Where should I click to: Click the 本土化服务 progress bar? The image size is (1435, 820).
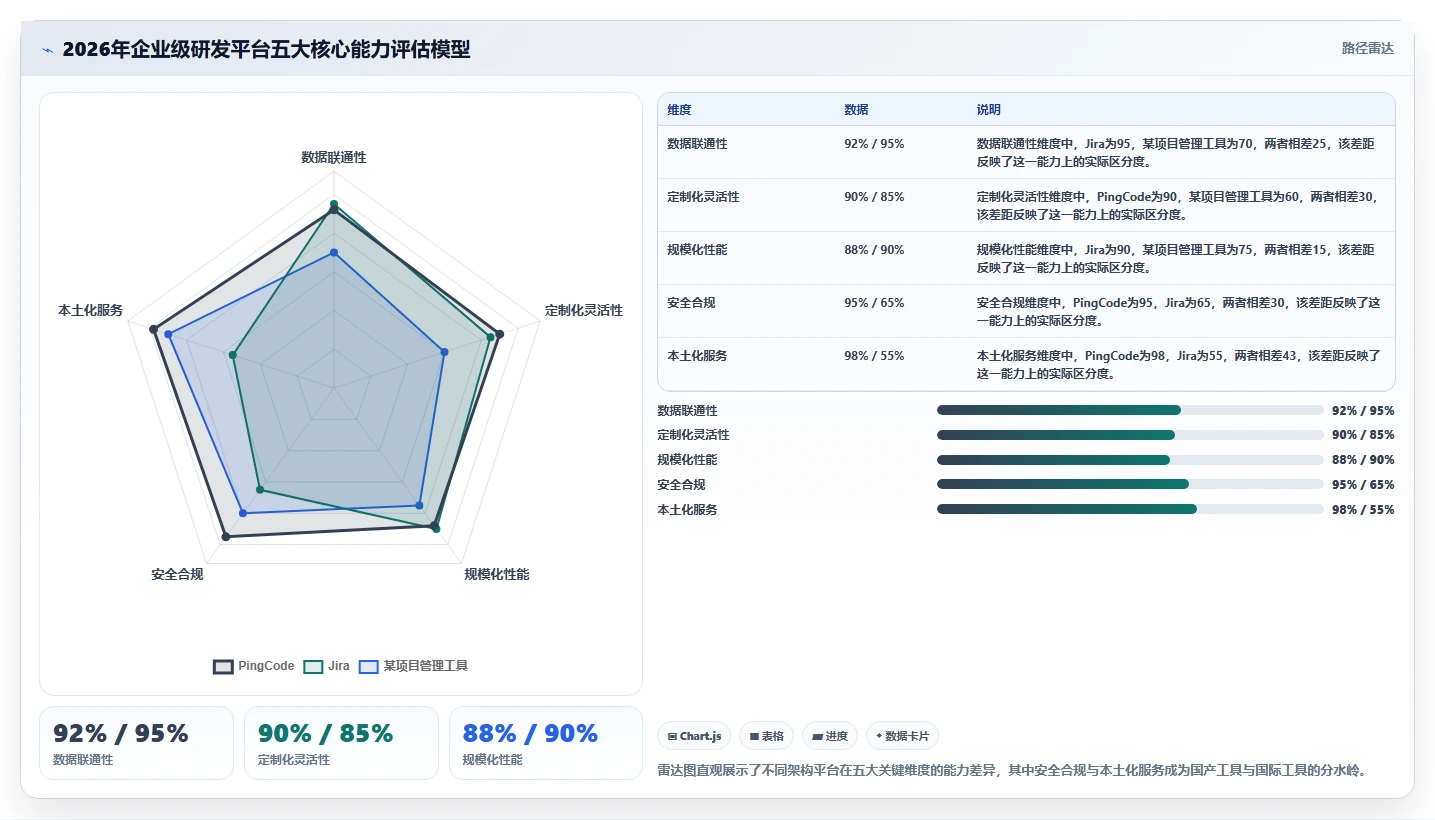[1130, 509]
